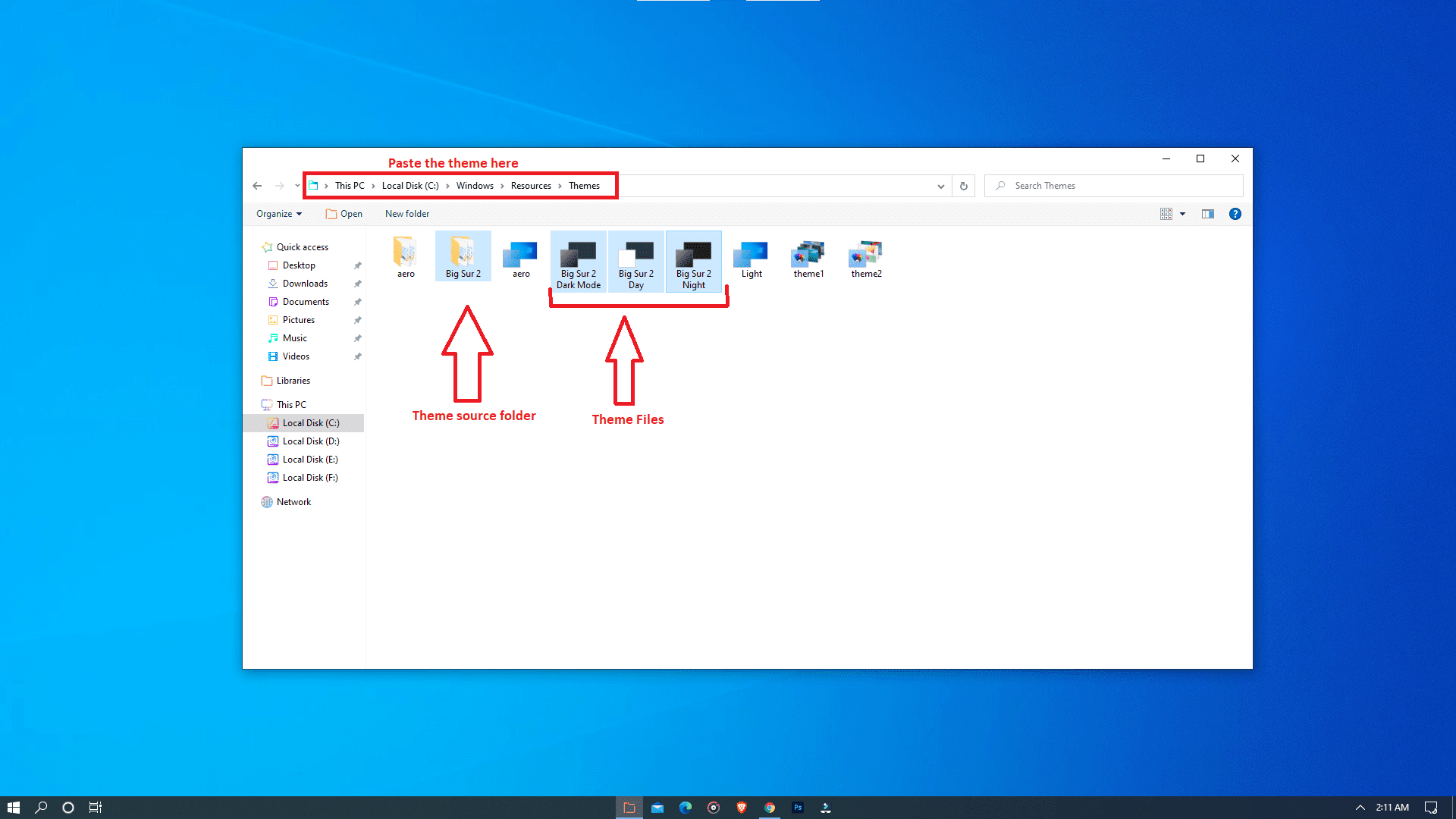
Task: Open Photoshop from the taskbar
Action: point(797,808)
